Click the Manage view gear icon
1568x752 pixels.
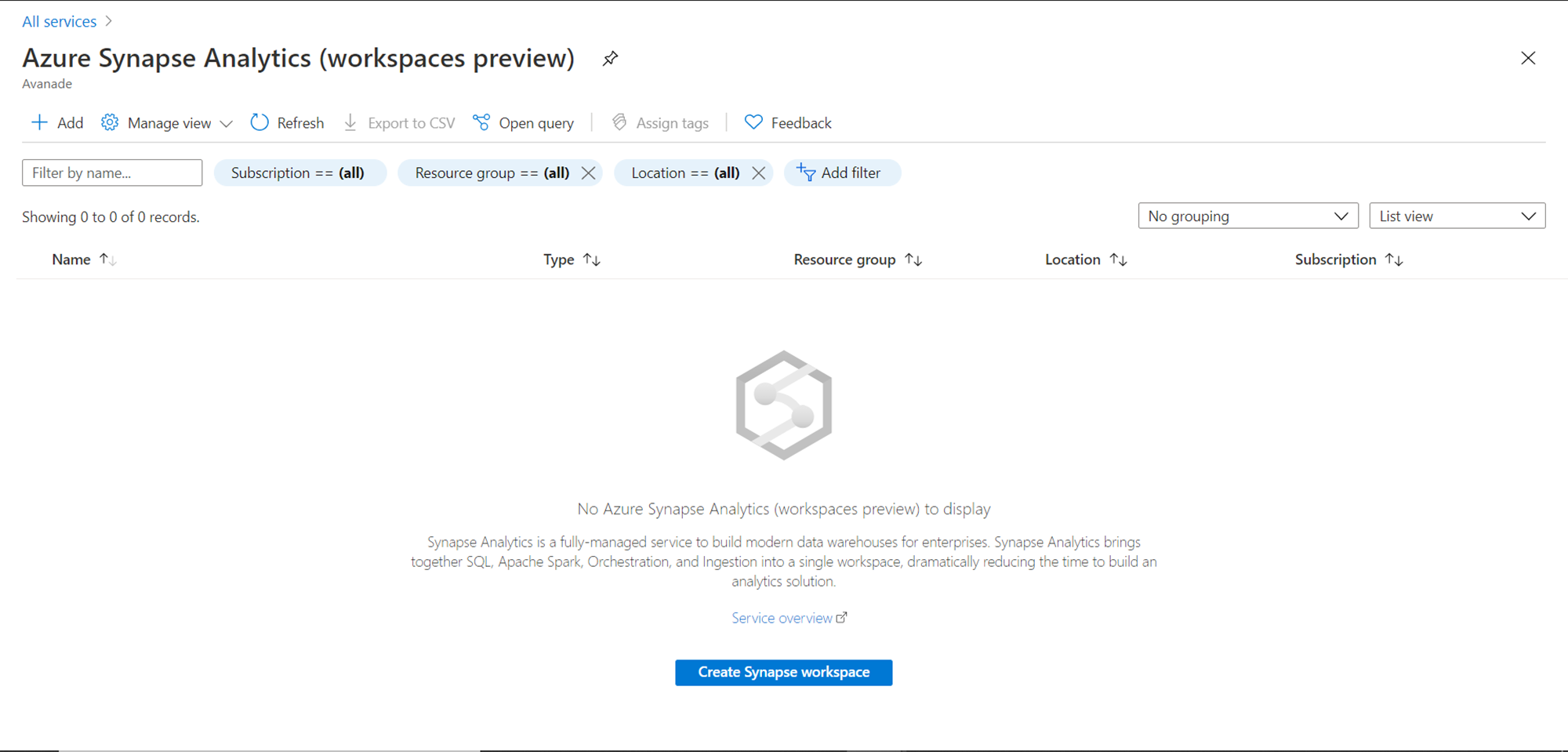coord(110,122)
